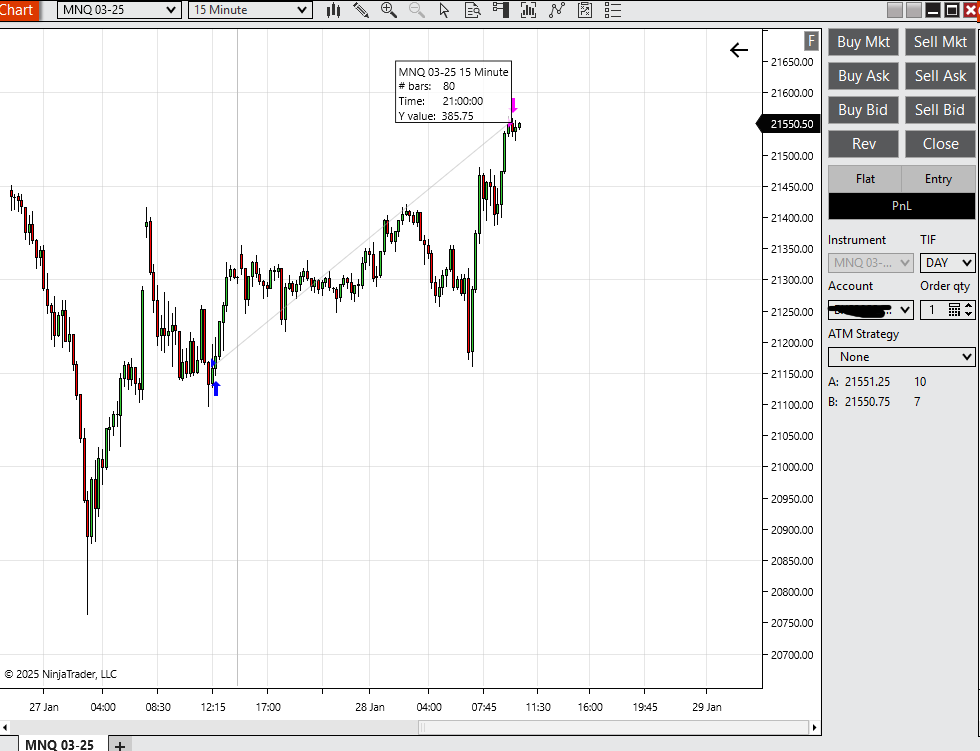Screen dimensions: 980x751
Task: Open the Account selector dropdown
Action: click(x=871, y=310)
